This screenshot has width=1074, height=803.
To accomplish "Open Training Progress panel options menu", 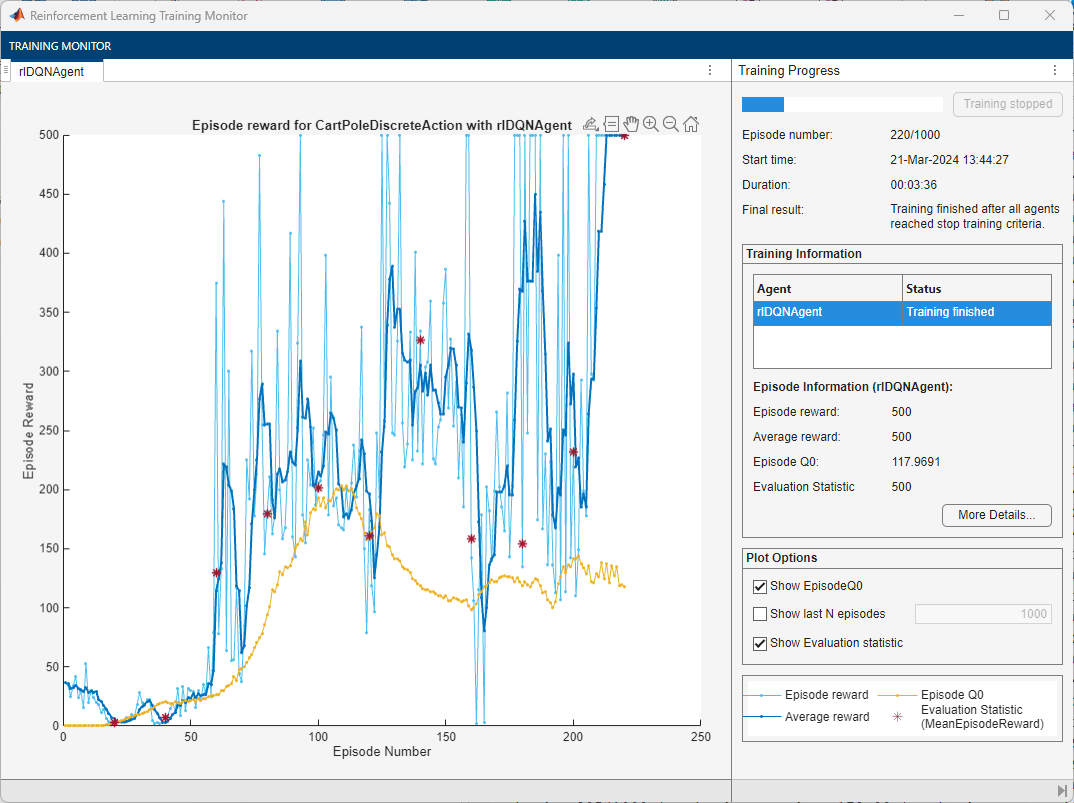I will coord(1054,71).
